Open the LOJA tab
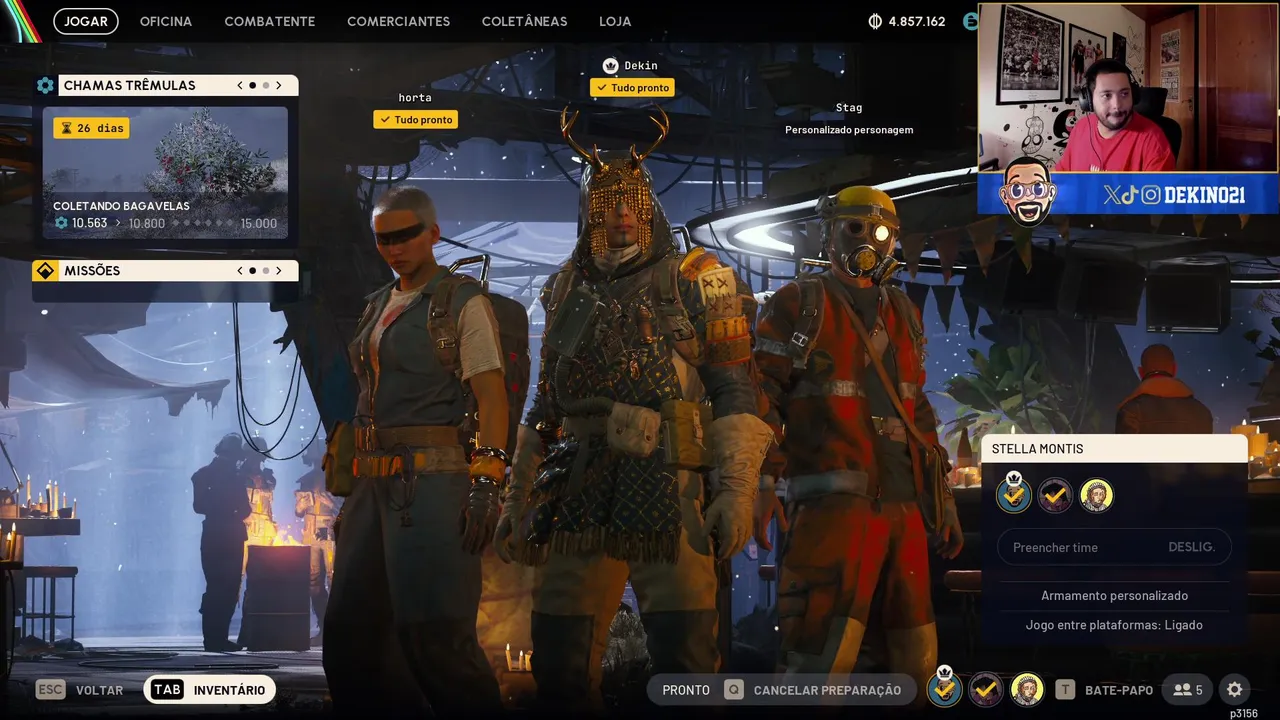This screenshot has width=1280, height=720. coord(615,21)
